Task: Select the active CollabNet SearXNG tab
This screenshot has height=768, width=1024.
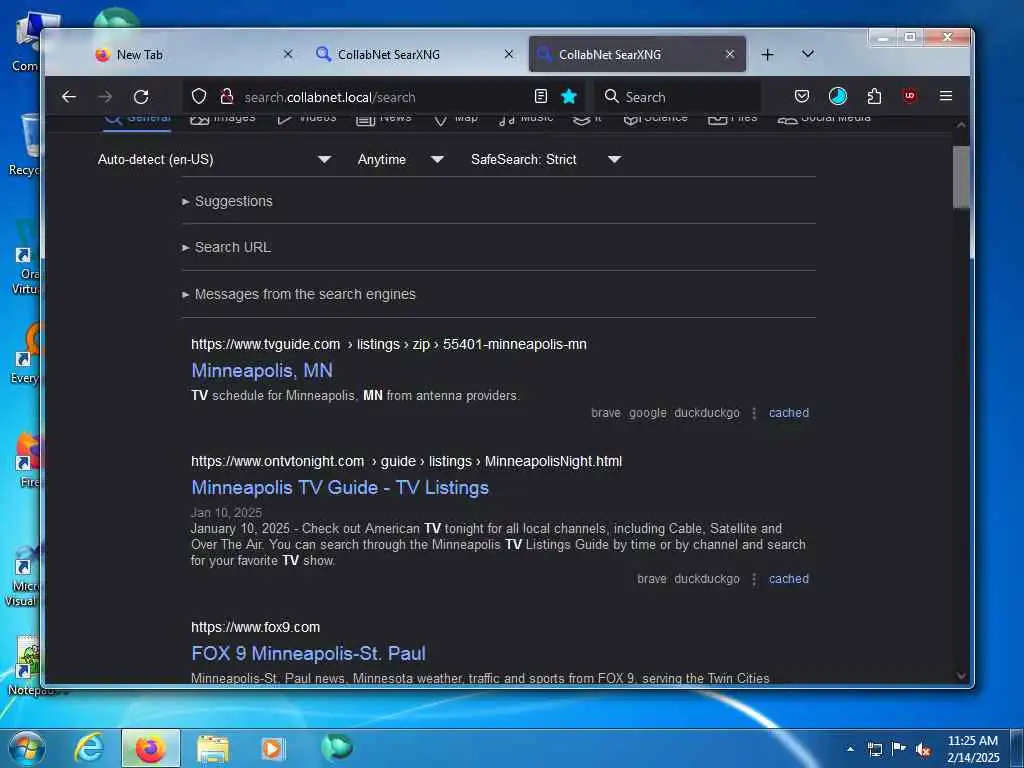Action: (x=637, y=54)
